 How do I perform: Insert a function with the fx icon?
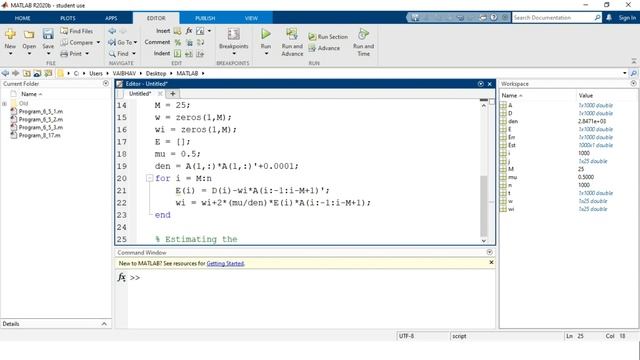click(x=189, y=31)
